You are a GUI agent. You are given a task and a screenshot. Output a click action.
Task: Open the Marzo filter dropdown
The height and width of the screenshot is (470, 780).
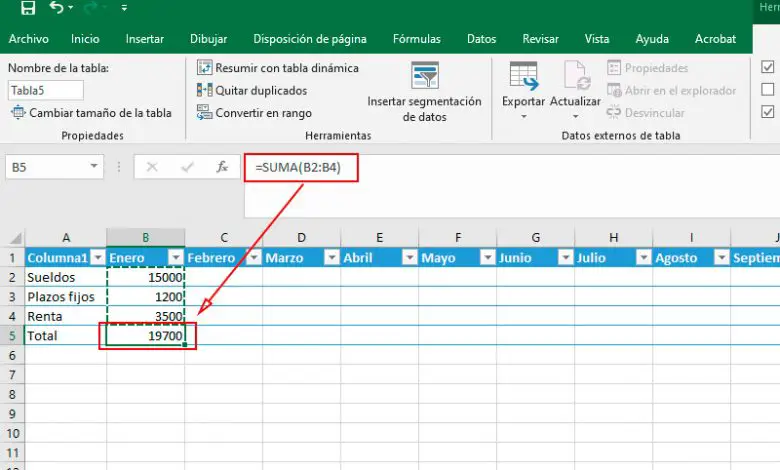(332, 257)
